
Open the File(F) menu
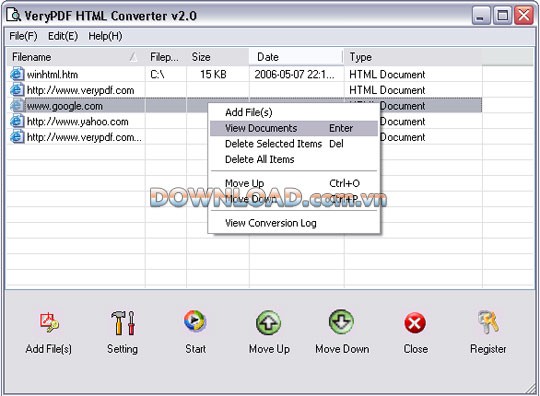pos(23,36)
